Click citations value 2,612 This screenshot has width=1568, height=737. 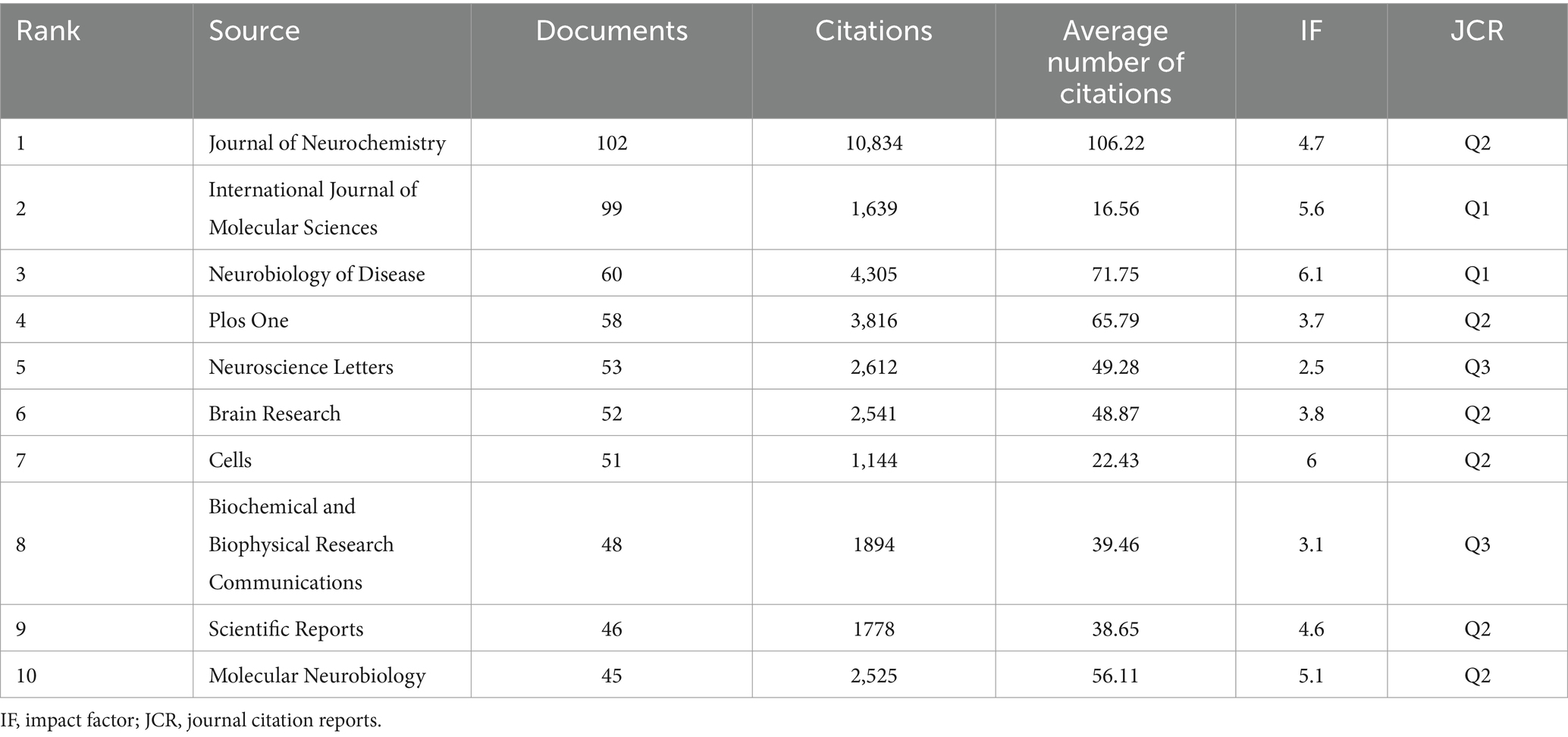(x=873, y=368)
